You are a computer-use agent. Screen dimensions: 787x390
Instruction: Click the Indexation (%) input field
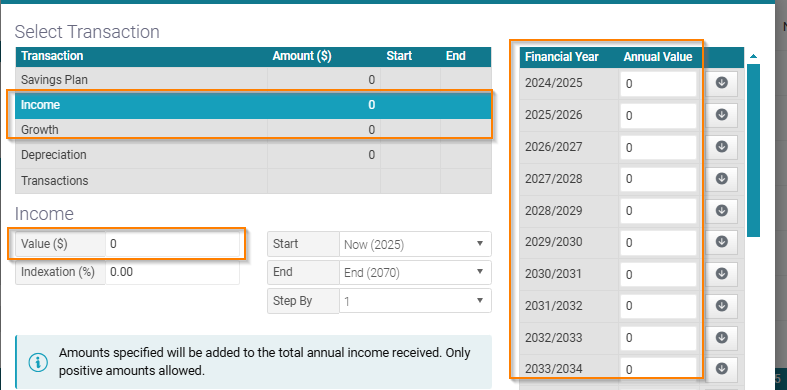tap(172, 272)
